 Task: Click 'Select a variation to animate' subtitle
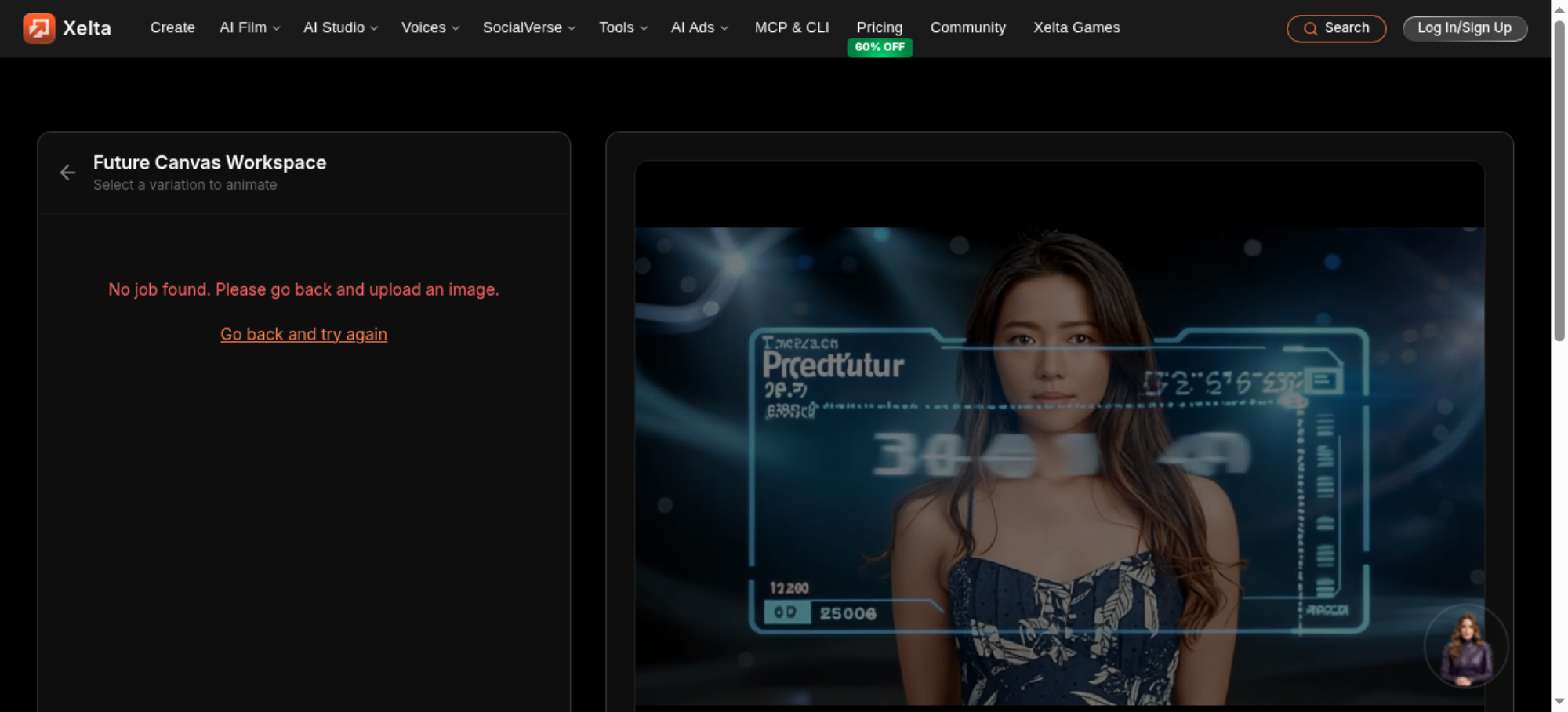pyautogui.click(x=185, y=185)
